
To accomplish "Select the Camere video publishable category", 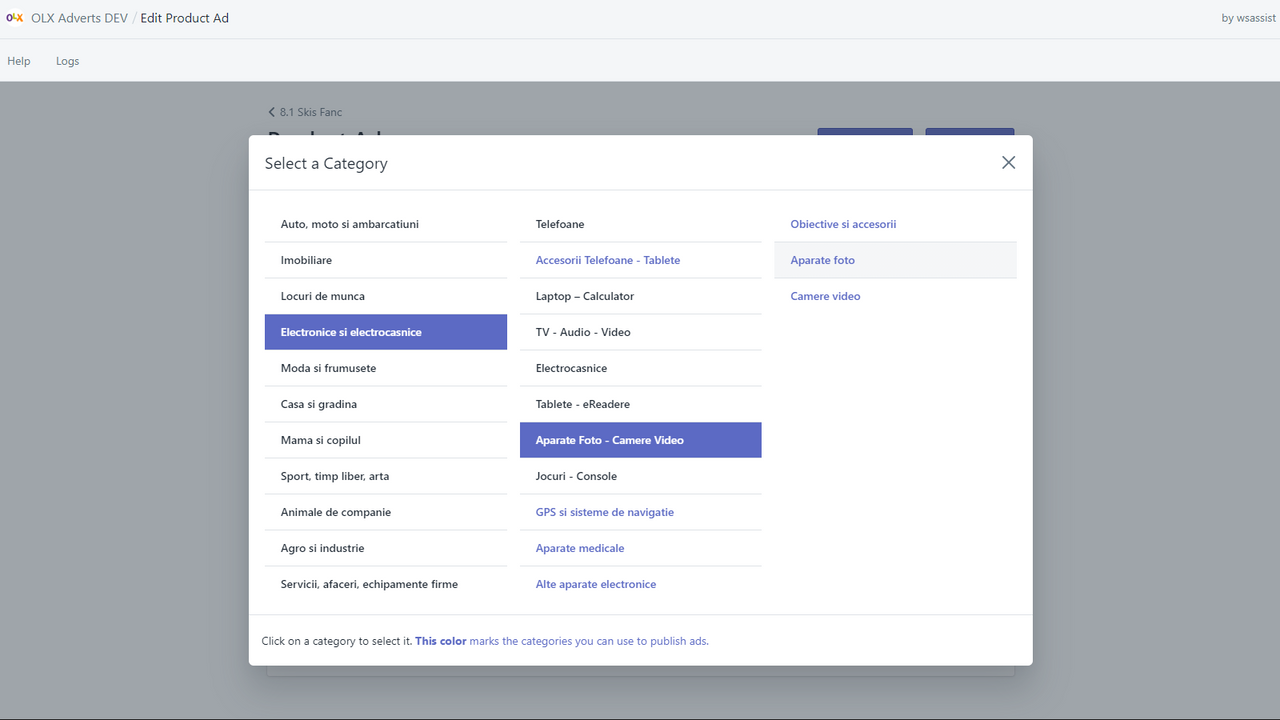I will point(825,296).
